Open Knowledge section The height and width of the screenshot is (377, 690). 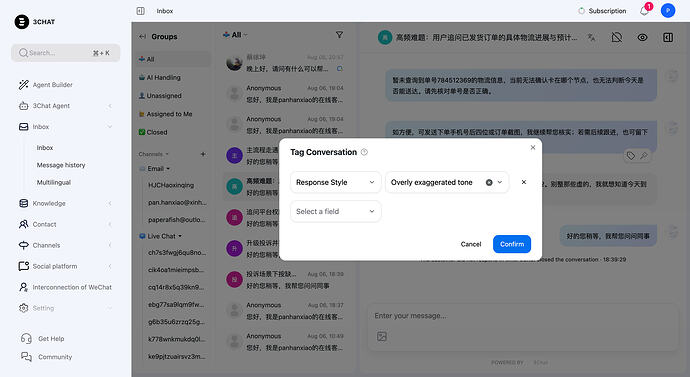[49, 203]
